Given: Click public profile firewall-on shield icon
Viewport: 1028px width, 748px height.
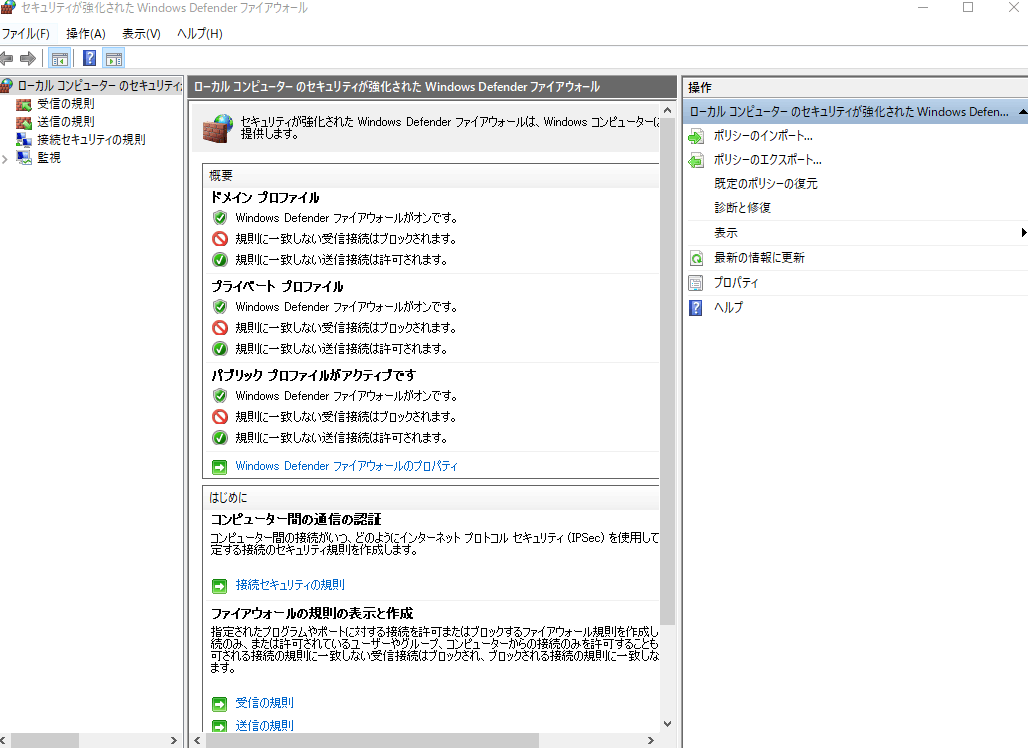Looking at the screenshot, I should click(220, 396).
